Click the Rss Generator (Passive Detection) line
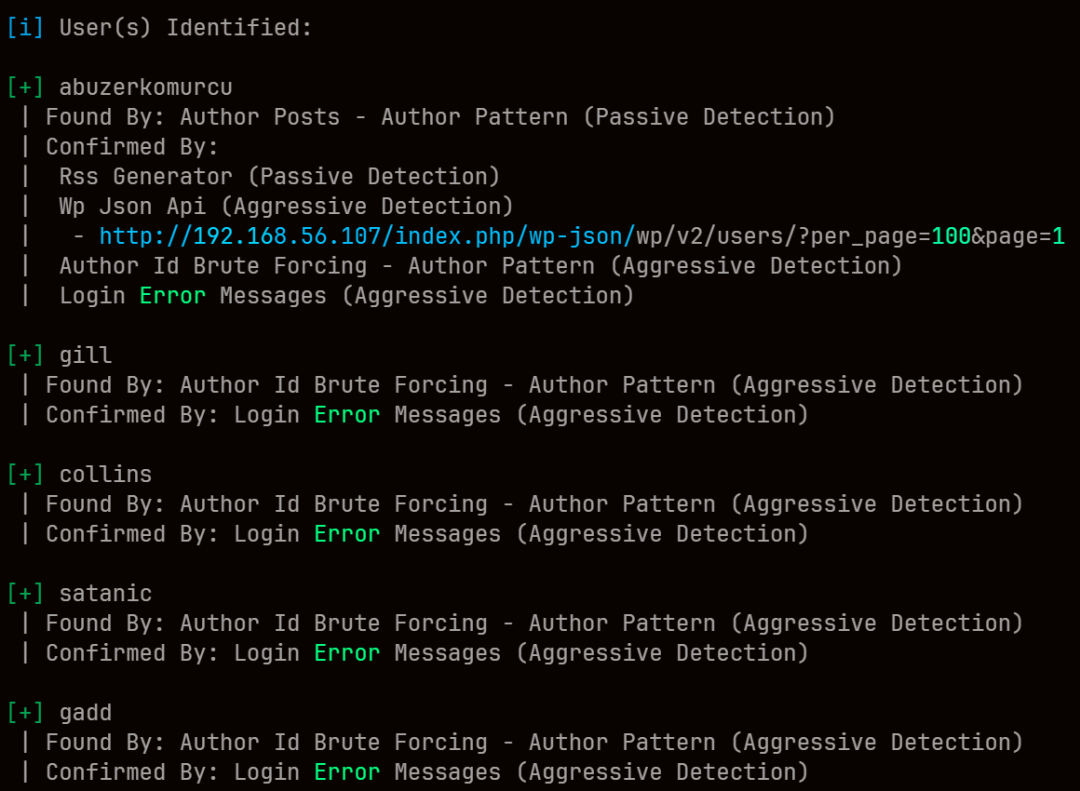The height and width of the screenshot is (791, 1080). tap(279, 176)
